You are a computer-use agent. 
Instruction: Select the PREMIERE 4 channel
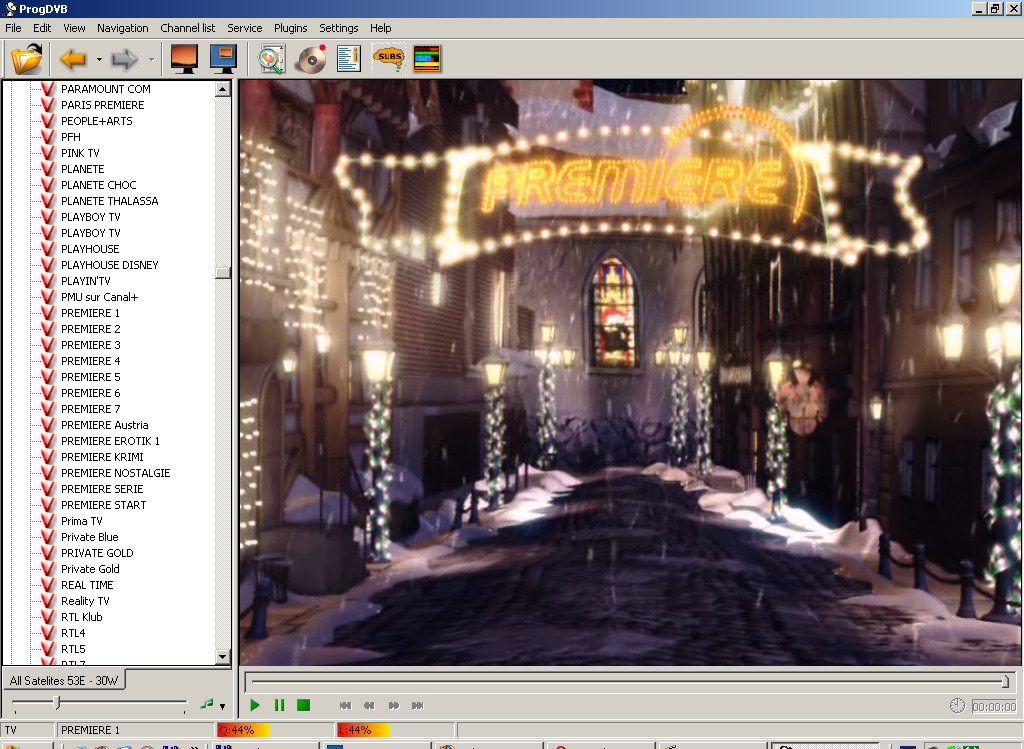pos(91,360)
